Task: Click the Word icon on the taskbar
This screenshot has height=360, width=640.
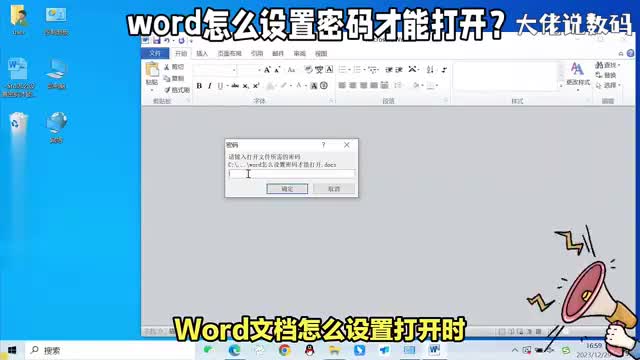Action: 434,350
